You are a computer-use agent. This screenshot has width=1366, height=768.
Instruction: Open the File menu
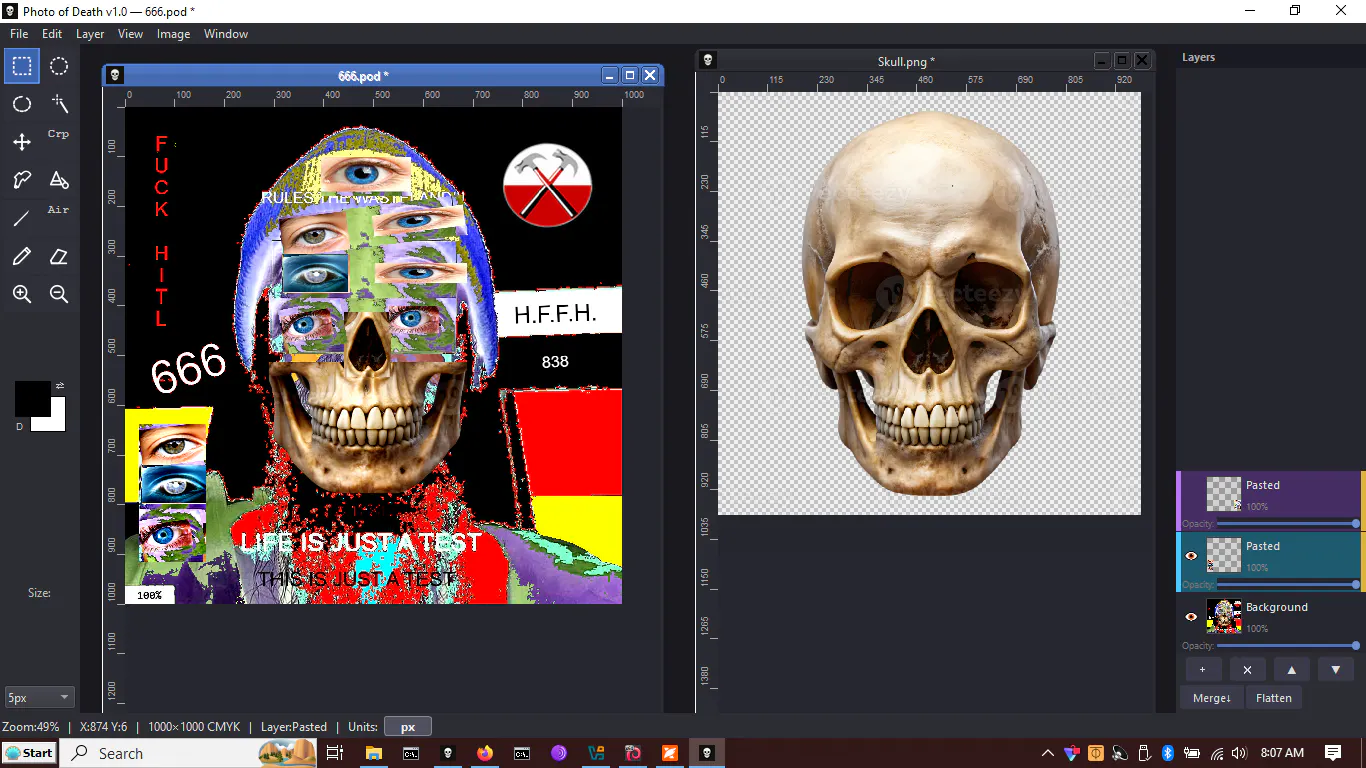[x=19, y=33]
